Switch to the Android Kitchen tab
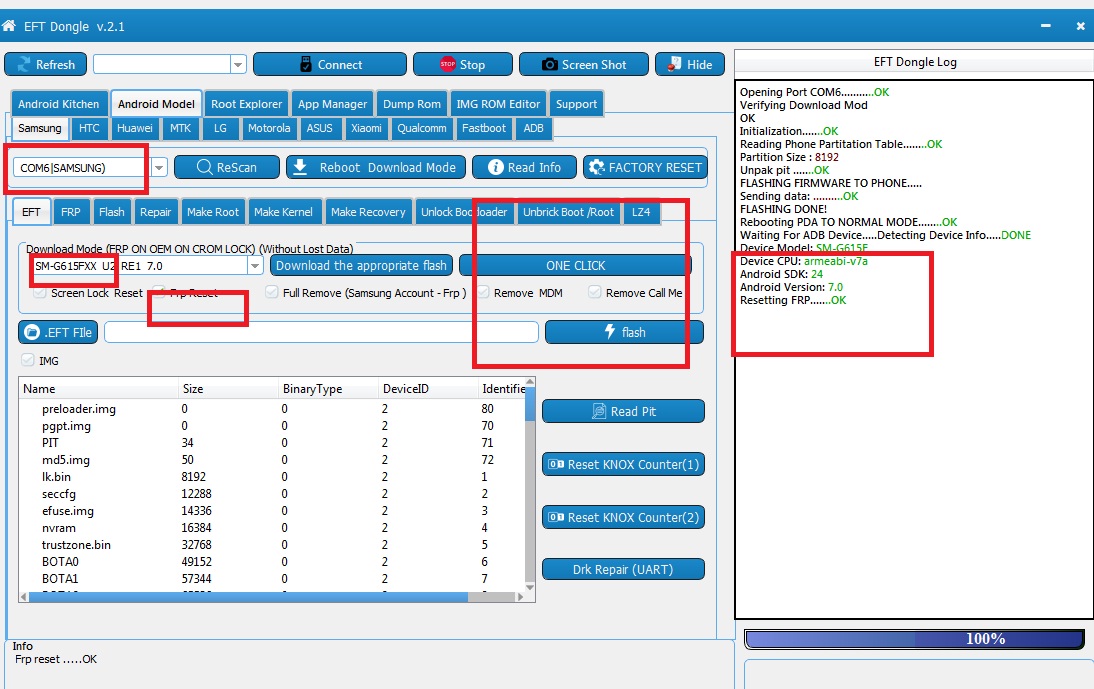Image resolution: width=1094 pixels, height=689 pixels. click(x=59, y=104)
